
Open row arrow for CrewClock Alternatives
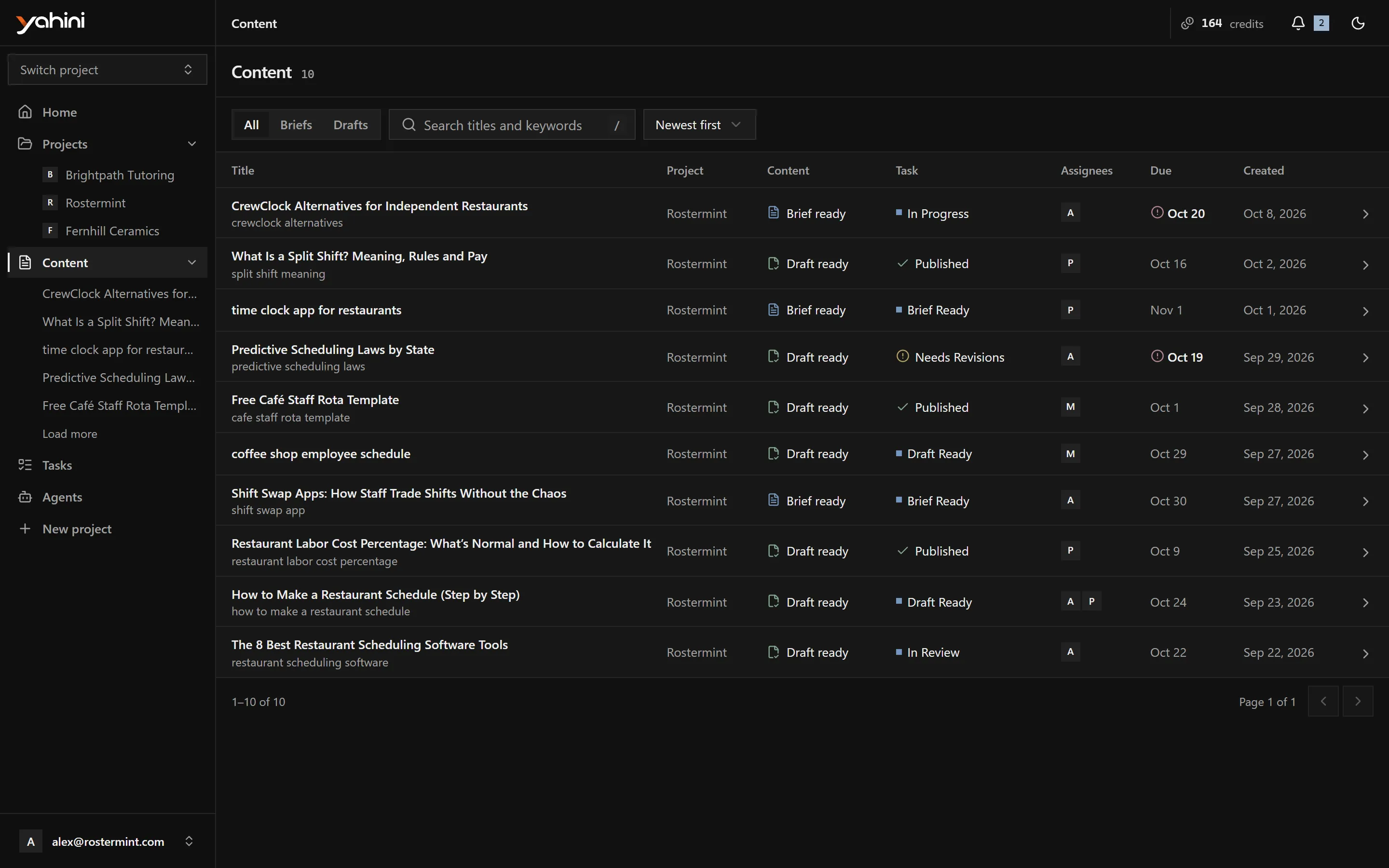[x=1365, y=214]
